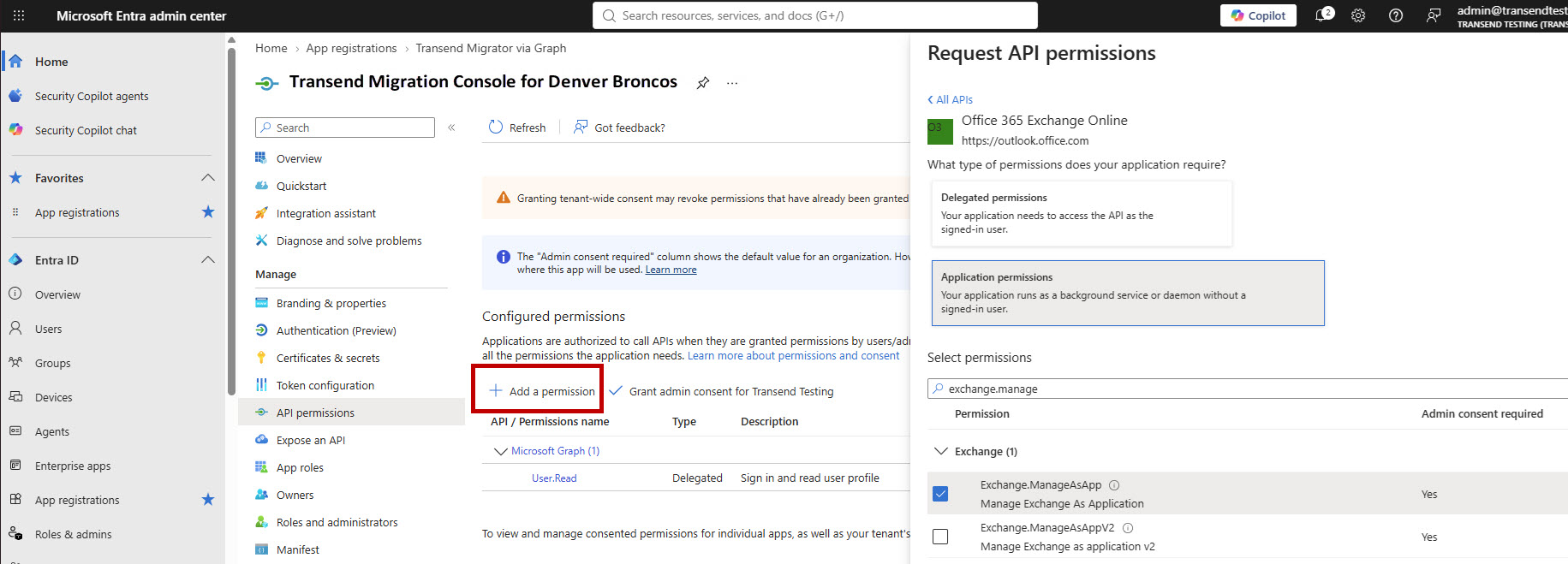1568x564 pixels.
Task: Open the settings gear in the top bar
Action: [1358, 15]
